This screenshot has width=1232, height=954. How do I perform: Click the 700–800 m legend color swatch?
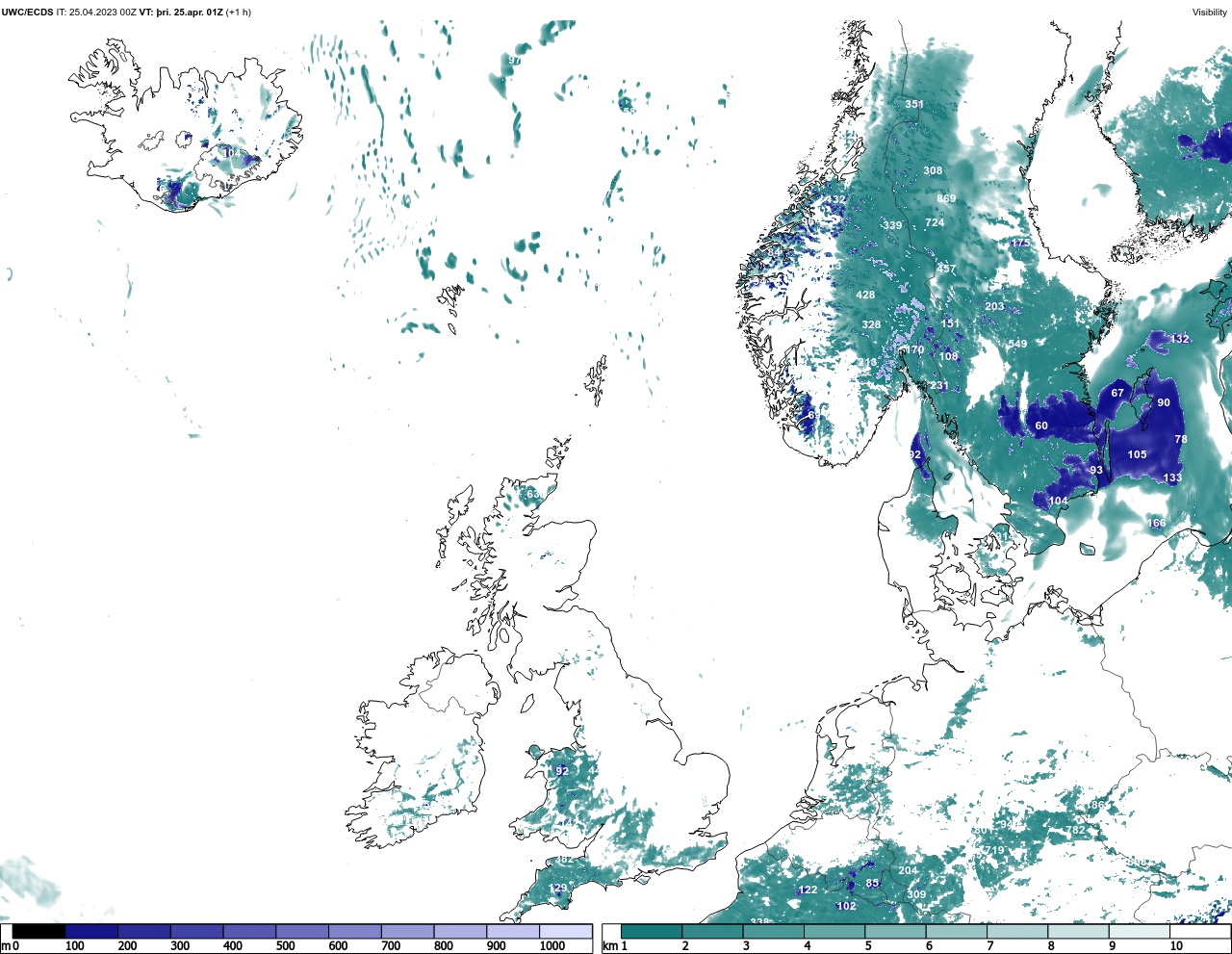pos(407,931)
